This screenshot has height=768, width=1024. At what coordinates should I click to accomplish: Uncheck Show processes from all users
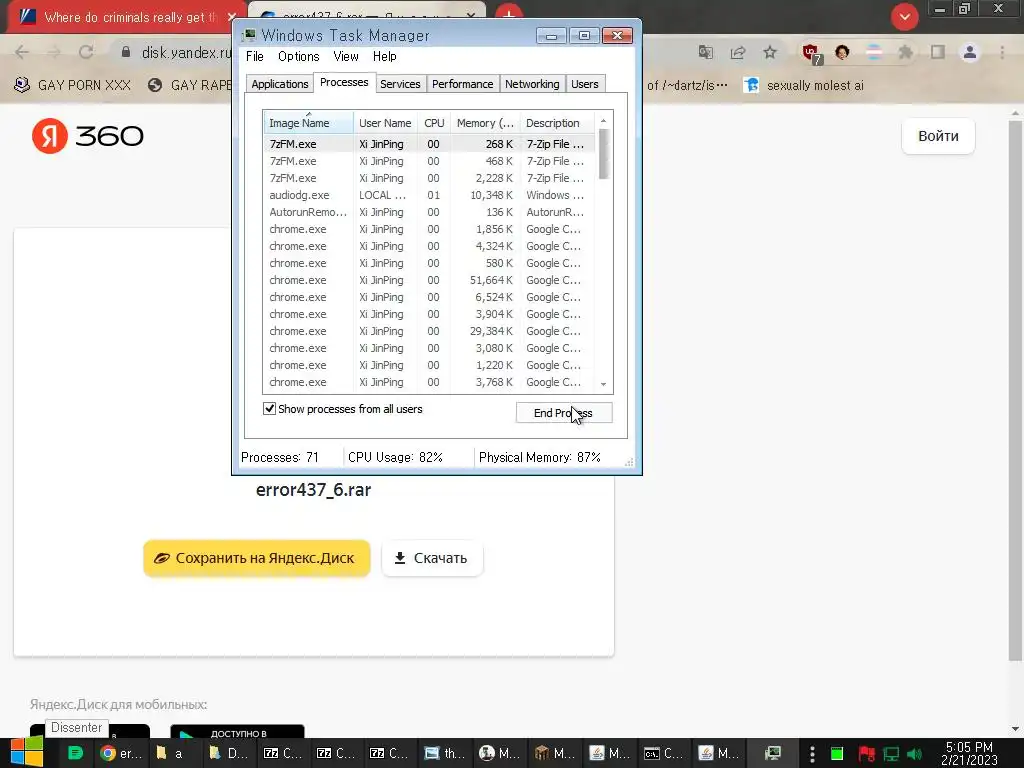pos(269,409)
